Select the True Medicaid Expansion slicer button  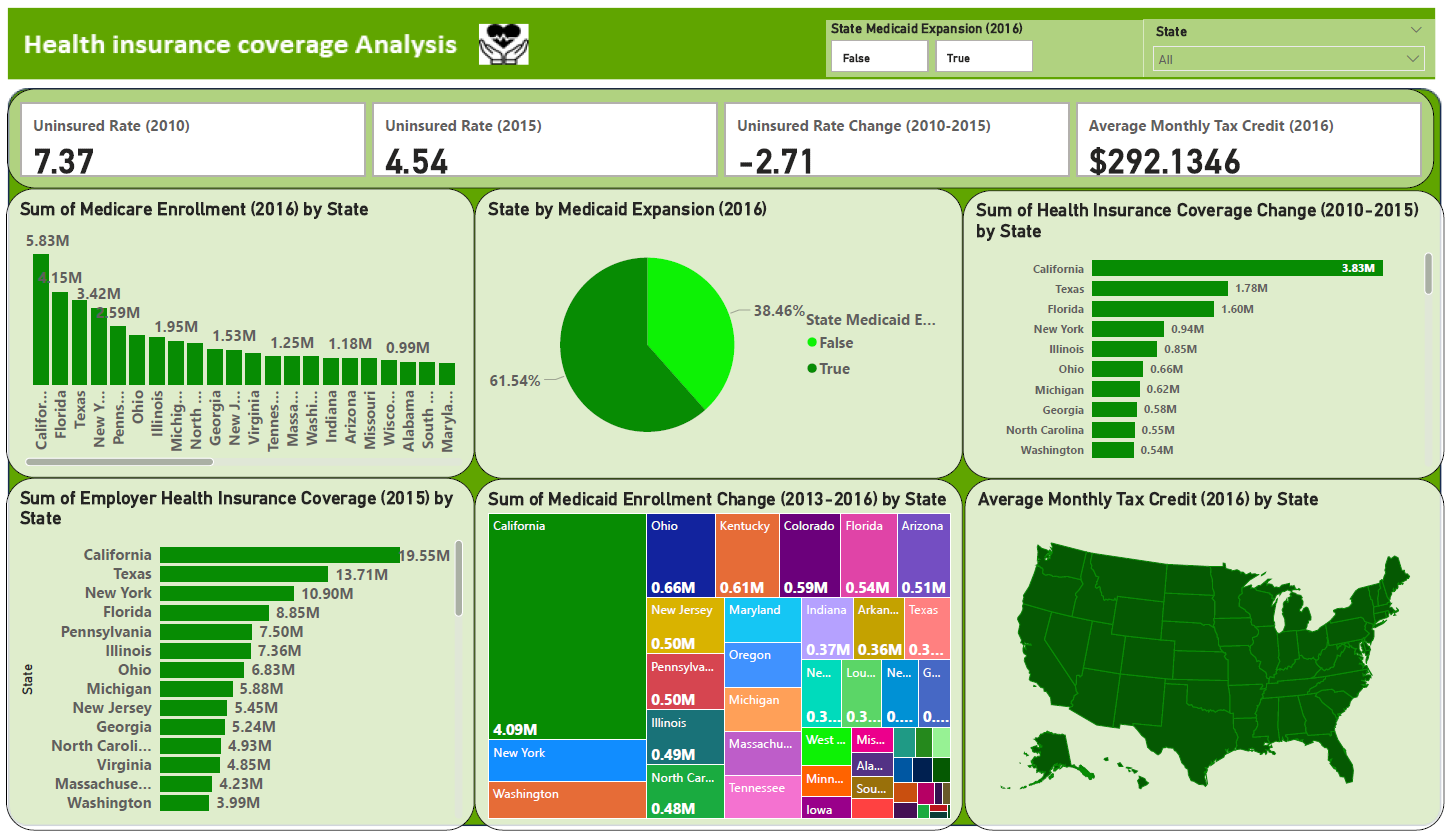click(x=983, y=58)
